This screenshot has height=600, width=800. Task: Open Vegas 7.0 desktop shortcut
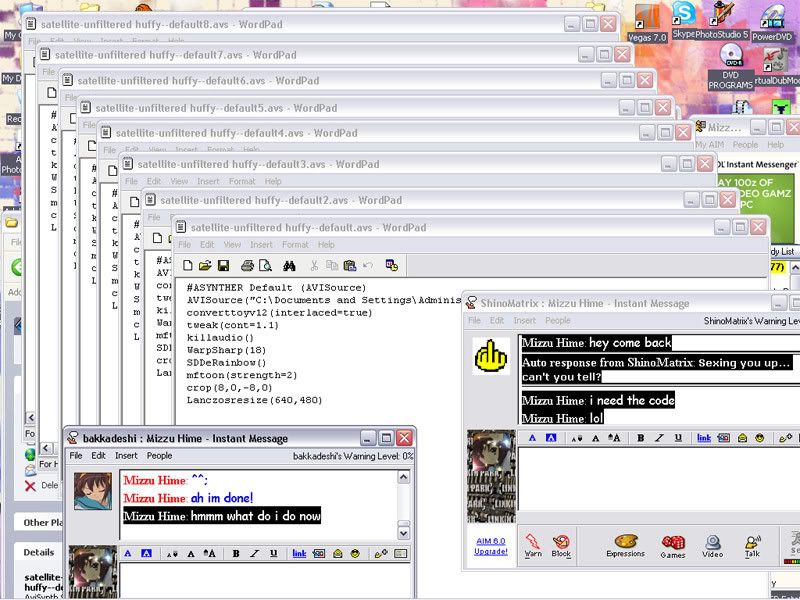pyautogui.click(x=647, y=24)
